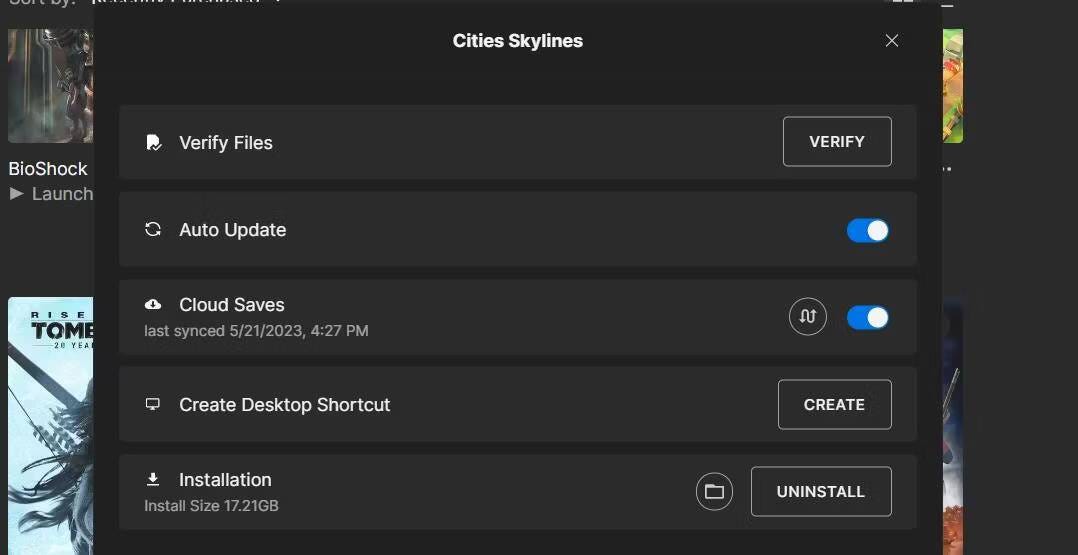
Task: Click the Create Desktop Shortcut monitor icon
Action: point(153,404)
